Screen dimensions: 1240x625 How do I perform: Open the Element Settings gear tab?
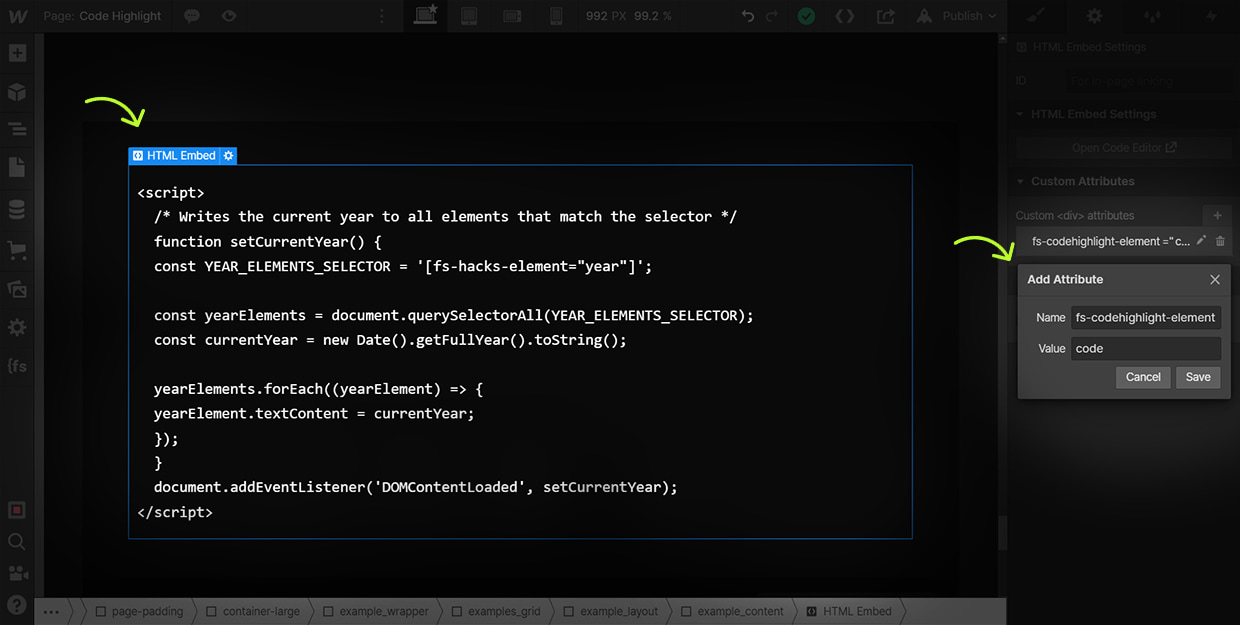click(x=1095, y=16)
